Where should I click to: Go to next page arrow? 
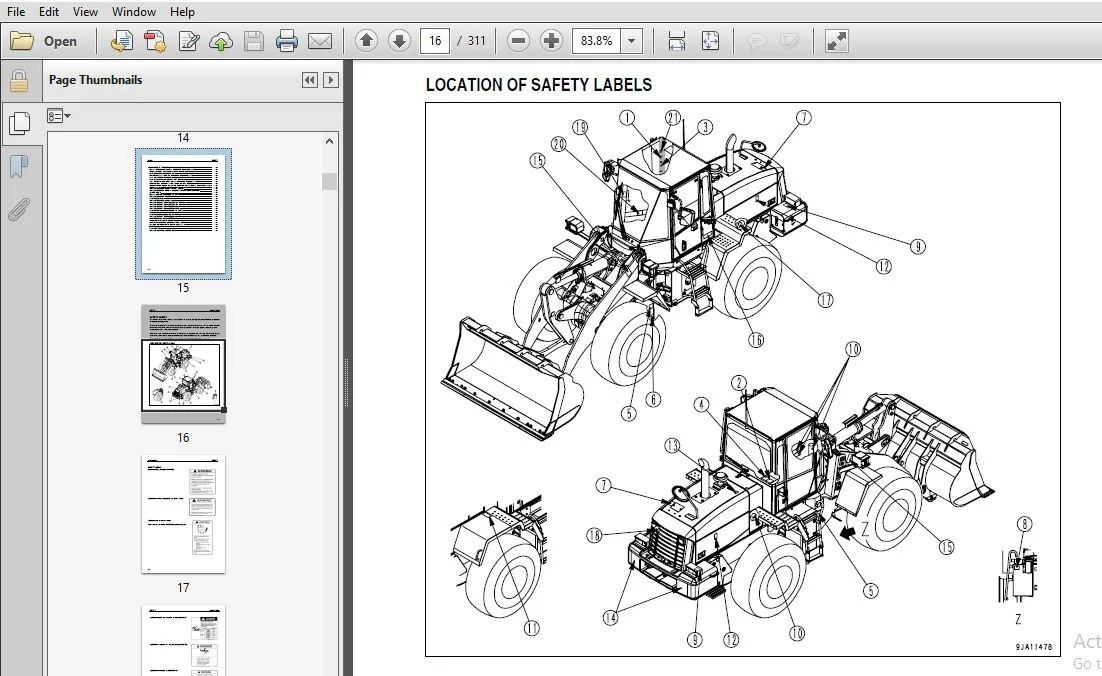click(x=399, y=41)
